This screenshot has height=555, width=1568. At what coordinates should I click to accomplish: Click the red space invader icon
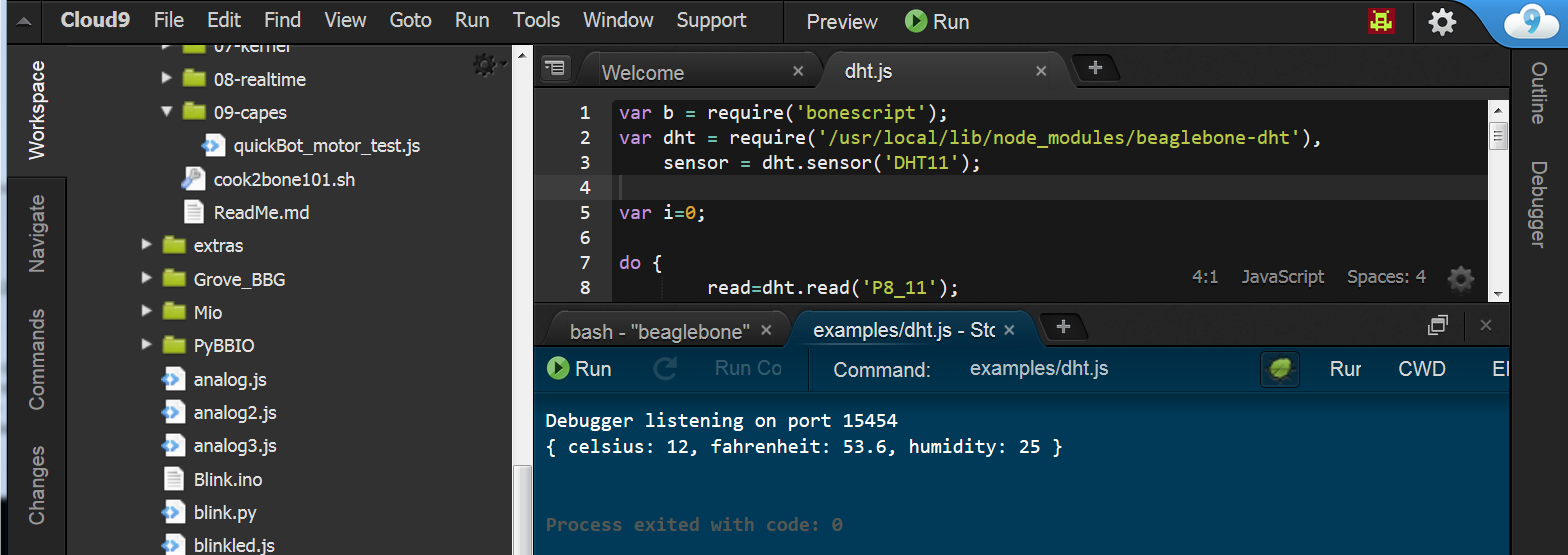[x=1382, y=21]
